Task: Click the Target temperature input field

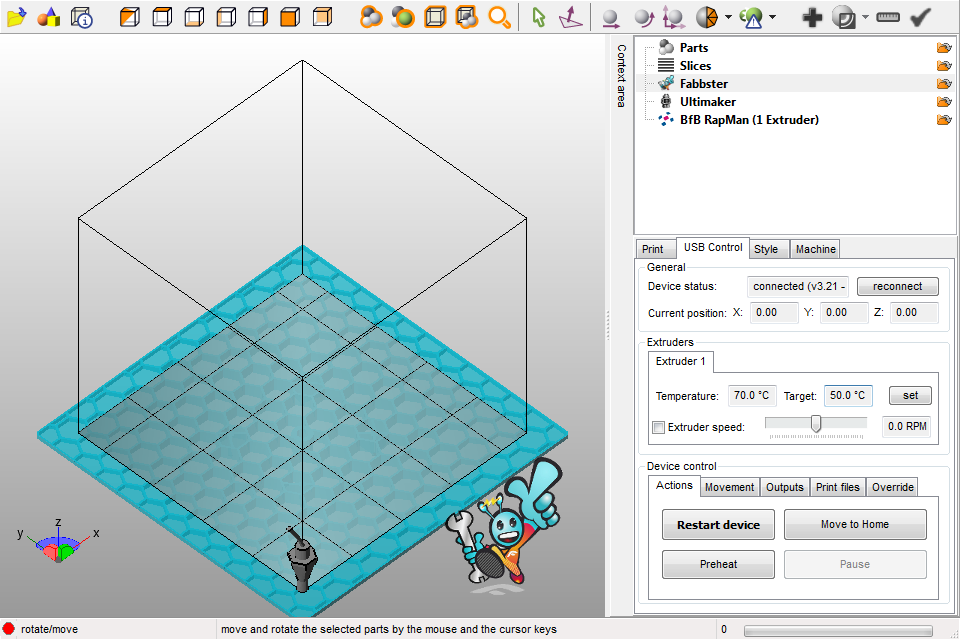Action: (848, 396)
